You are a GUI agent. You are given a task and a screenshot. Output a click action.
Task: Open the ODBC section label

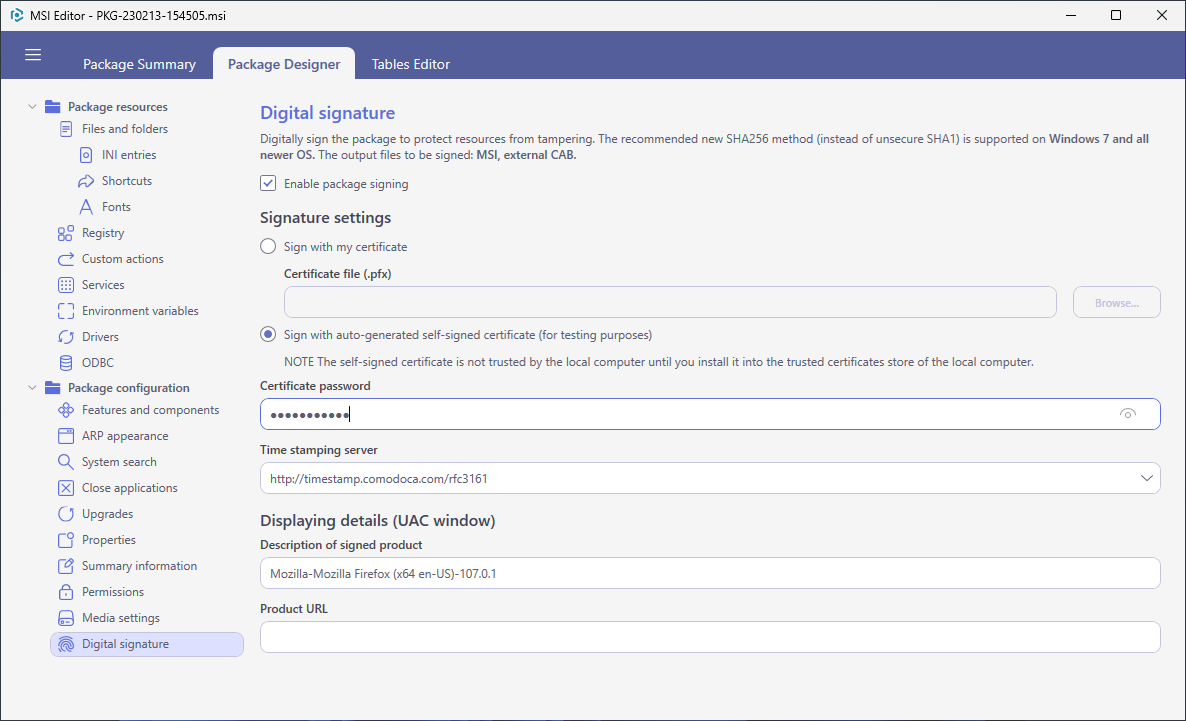click(98, 363)
